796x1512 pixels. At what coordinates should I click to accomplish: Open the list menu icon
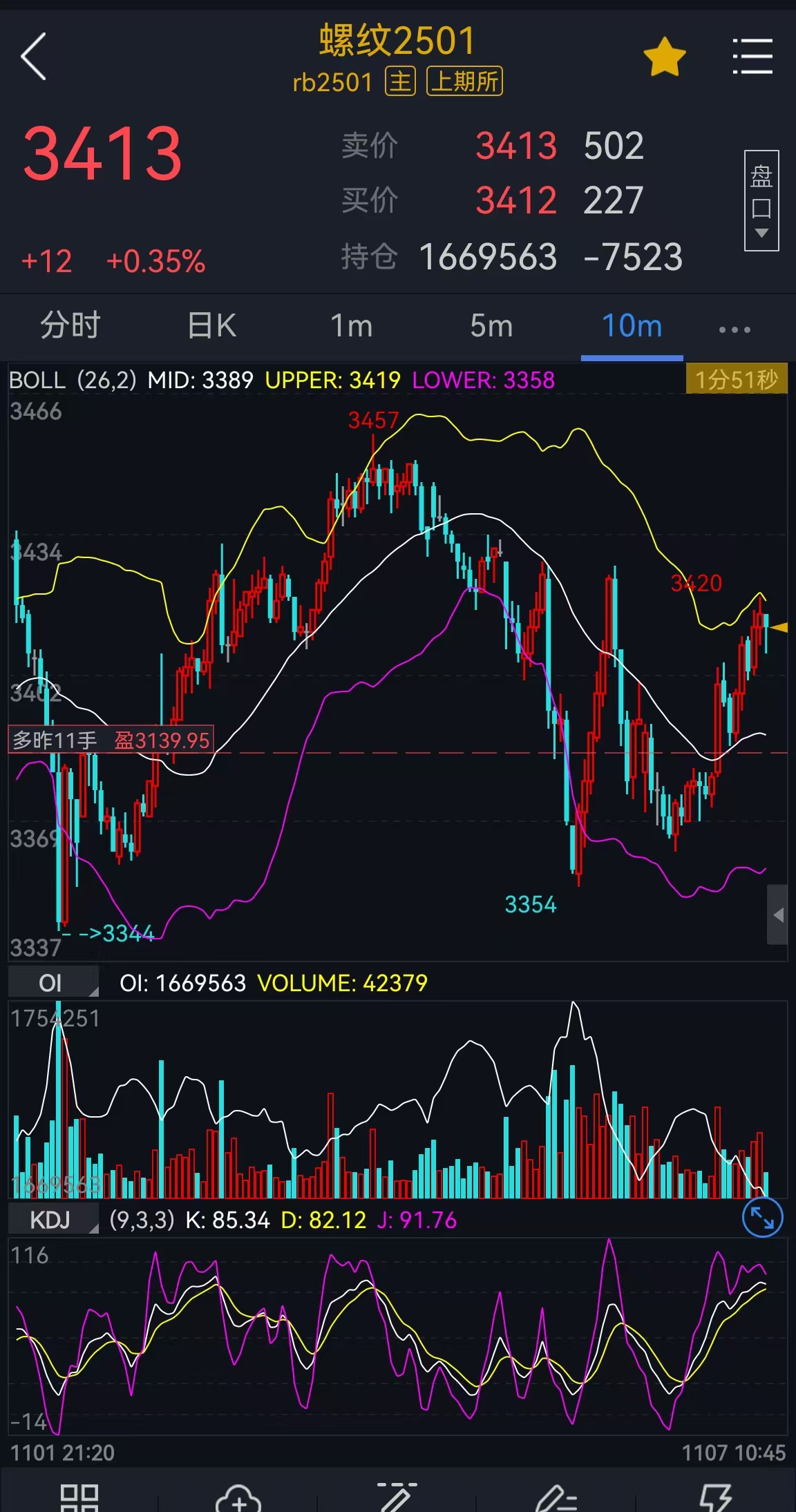[752, 57]
